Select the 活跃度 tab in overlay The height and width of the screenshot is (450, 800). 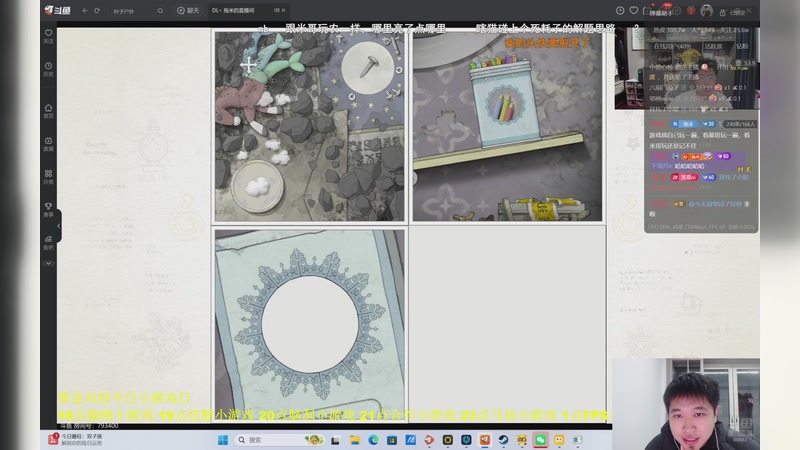pyautogui.click(x=713, y=46)
